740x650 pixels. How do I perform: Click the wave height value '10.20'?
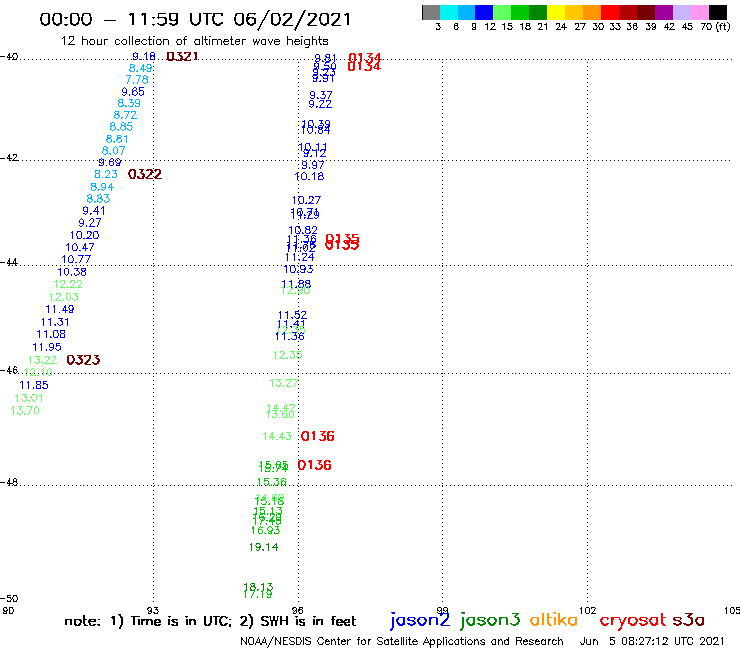click(84, 235)
